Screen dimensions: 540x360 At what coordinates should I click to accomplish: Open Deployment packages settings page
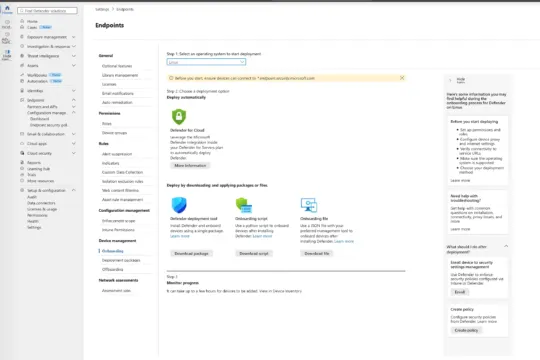(x=121, y=260)
